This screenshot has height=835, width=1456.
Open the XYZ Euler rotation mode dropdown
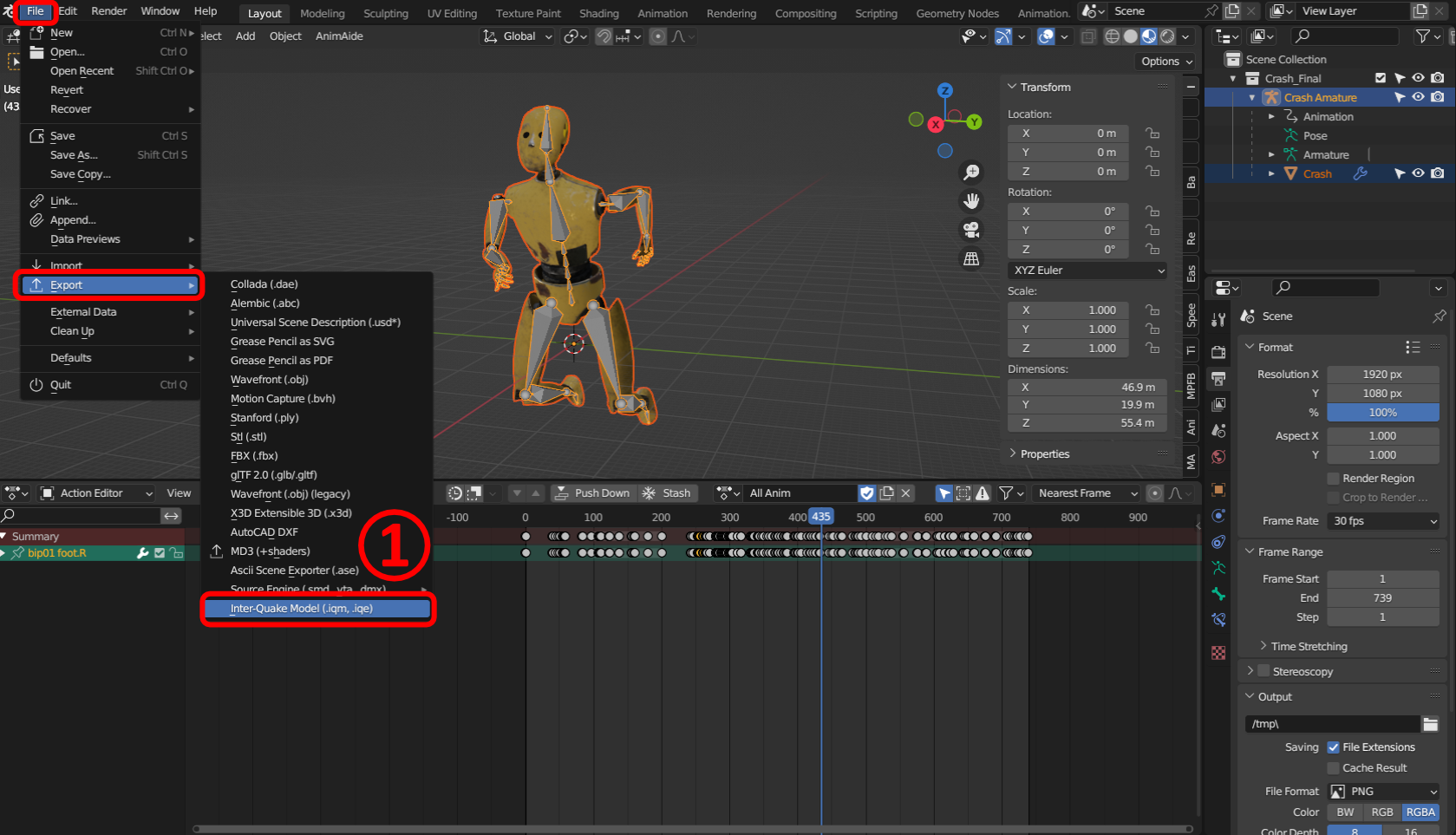pos(1088,271)
